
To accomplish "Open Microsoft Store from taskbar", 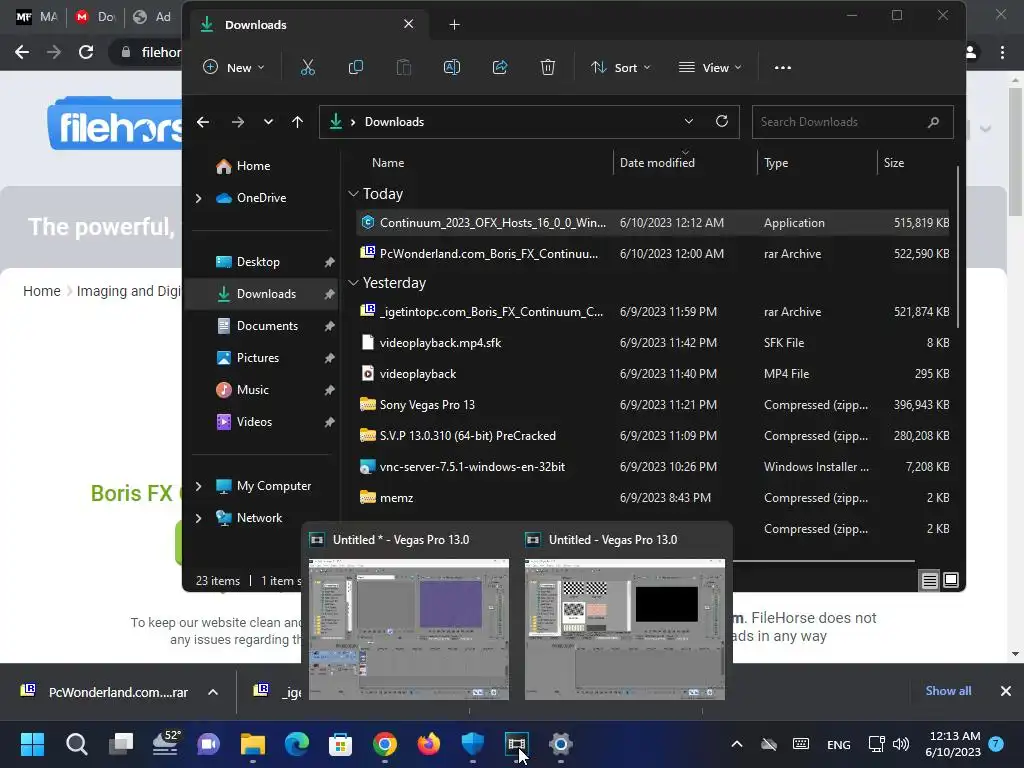I will tap(340, 744).
